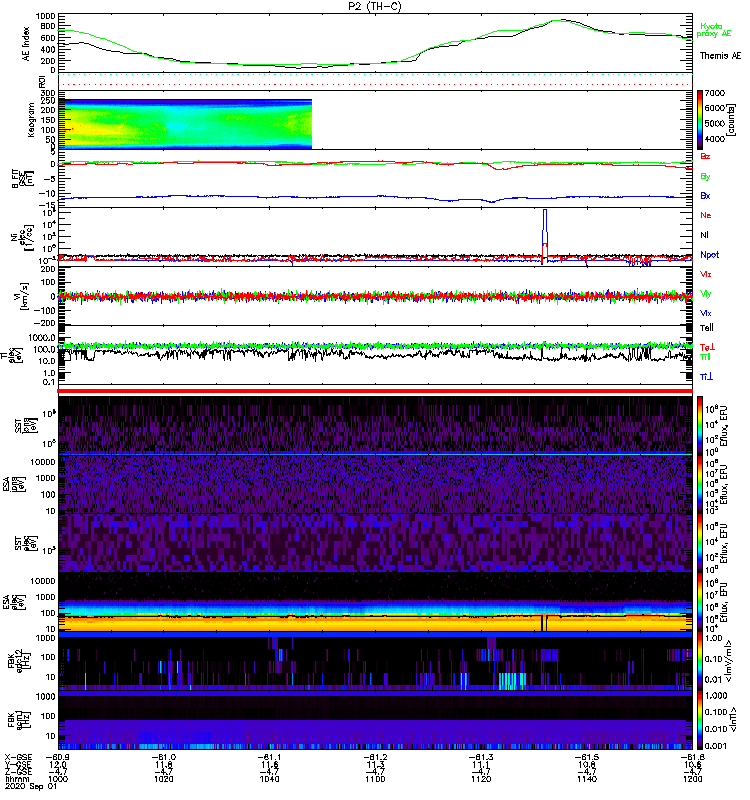Viewport: 750px width, 800px height.
Task: Click the Keogram color image
Action: (x=185, y=124)
